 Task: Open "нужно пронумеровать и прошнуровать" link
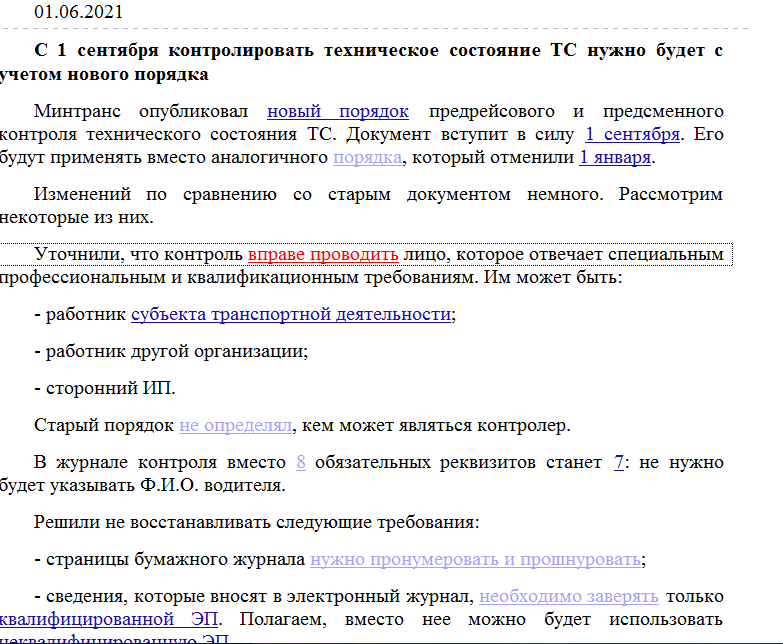coord(475,559)
